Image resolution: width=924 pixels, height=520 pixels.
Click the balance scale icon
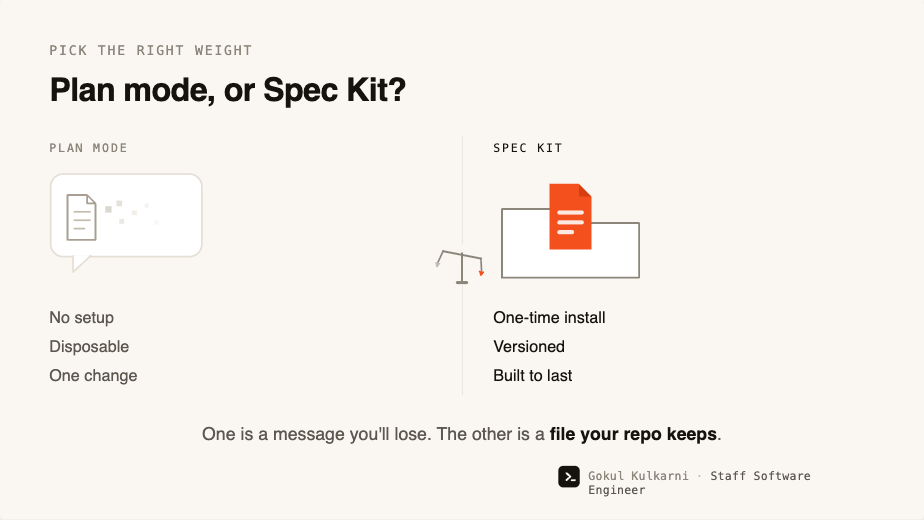click(460, 267)
